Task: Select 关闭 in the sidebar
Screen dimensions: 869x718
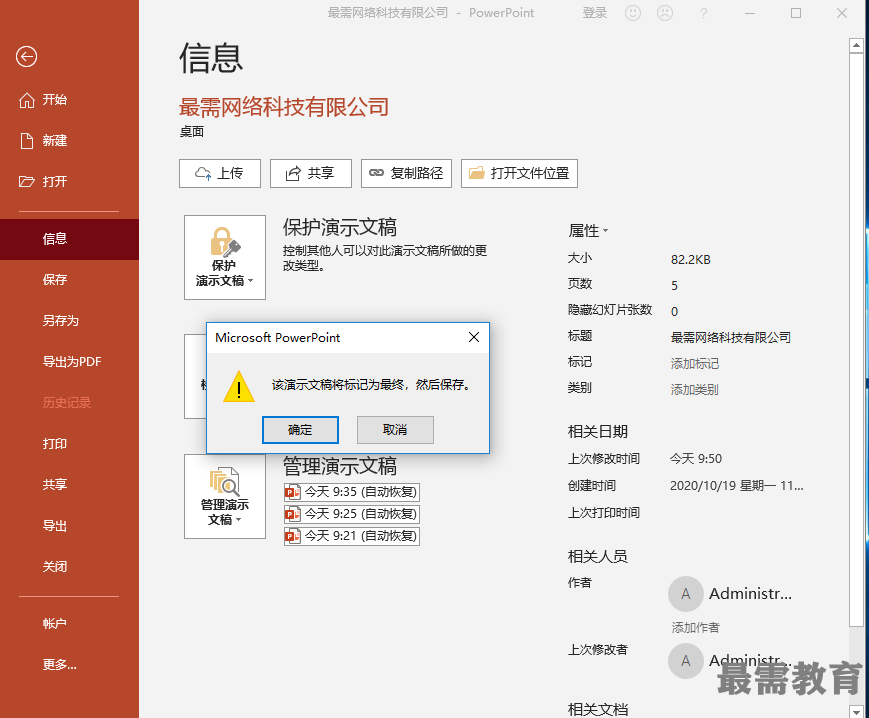Action: [x=54, y=567]
